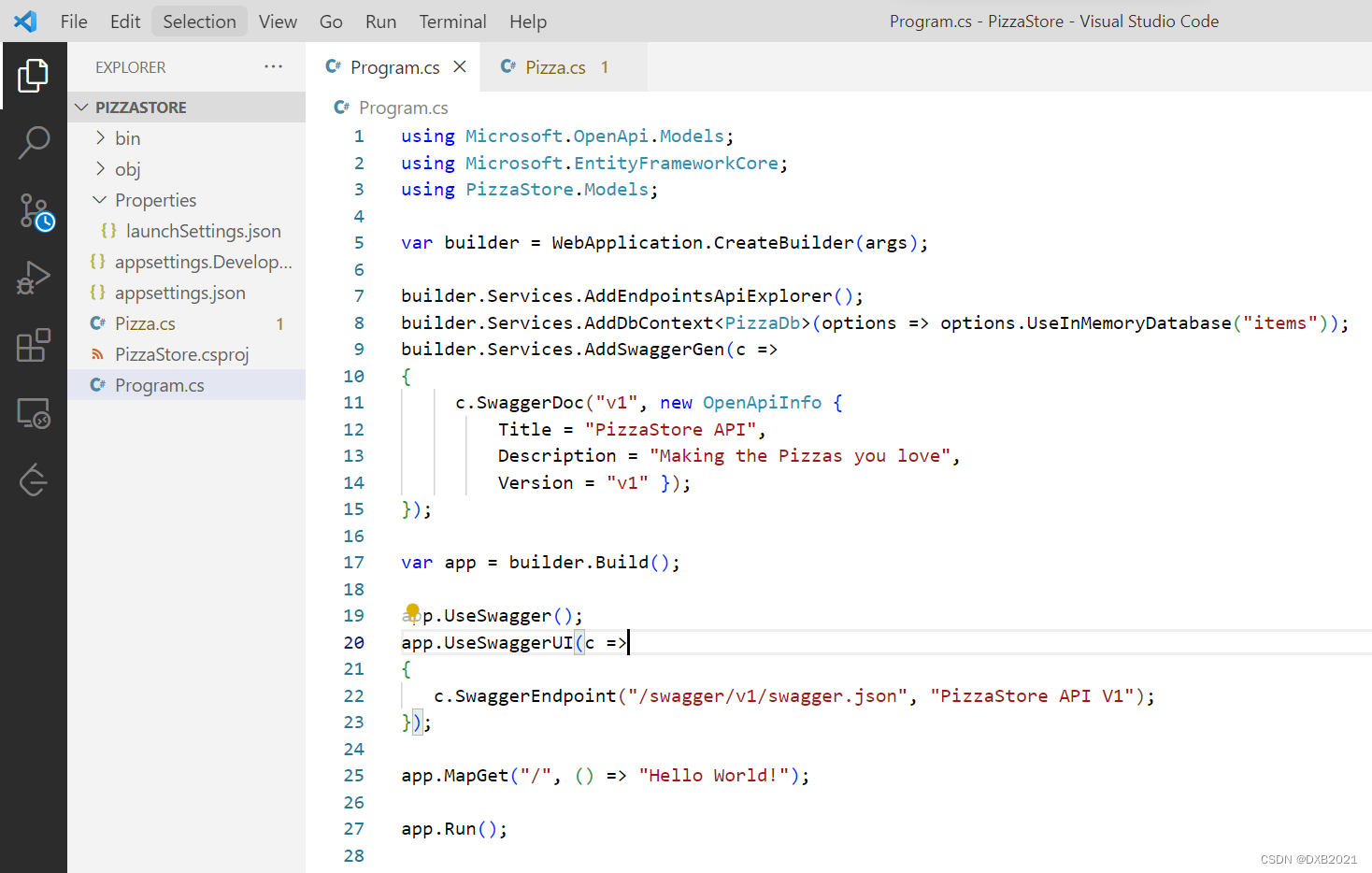
Task: Expand the bin folder
Action: [100, 138]
